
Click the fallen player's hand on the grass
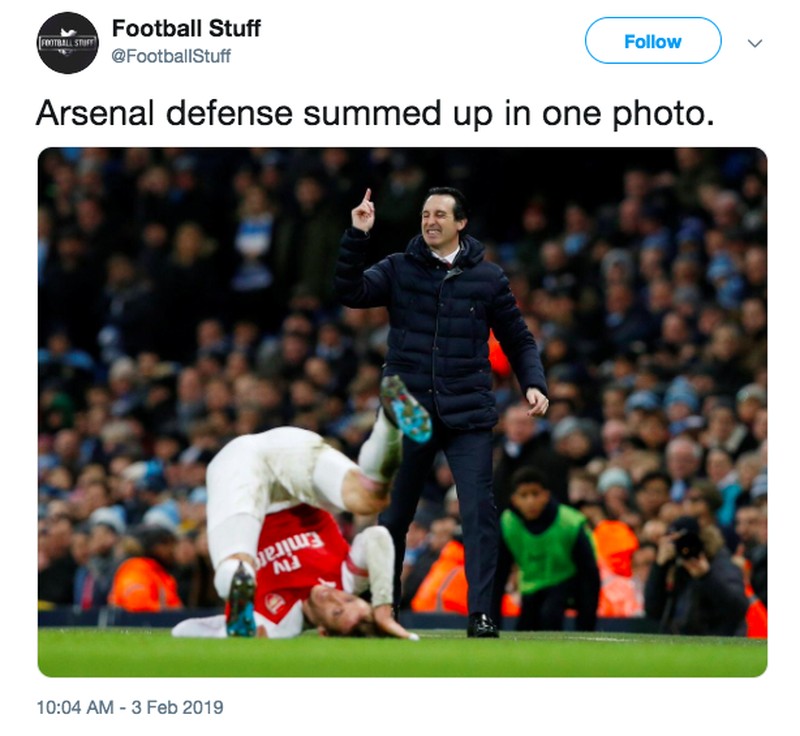(x=395, y=629)
